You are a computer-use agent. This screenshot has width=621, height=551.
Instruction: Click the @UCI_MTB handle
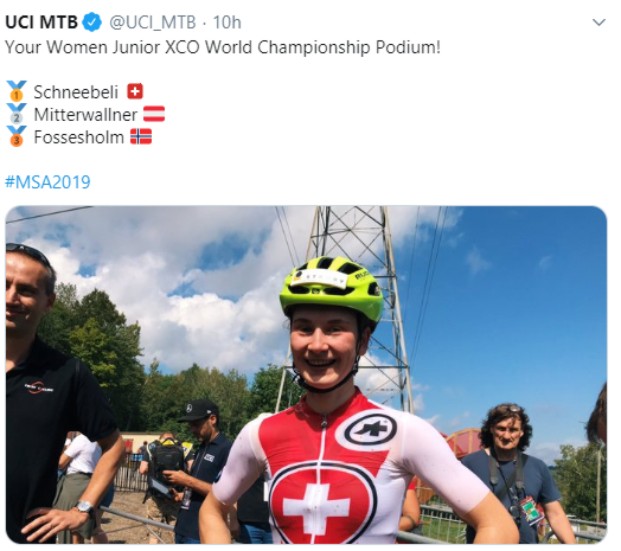[x=152, y=23]
